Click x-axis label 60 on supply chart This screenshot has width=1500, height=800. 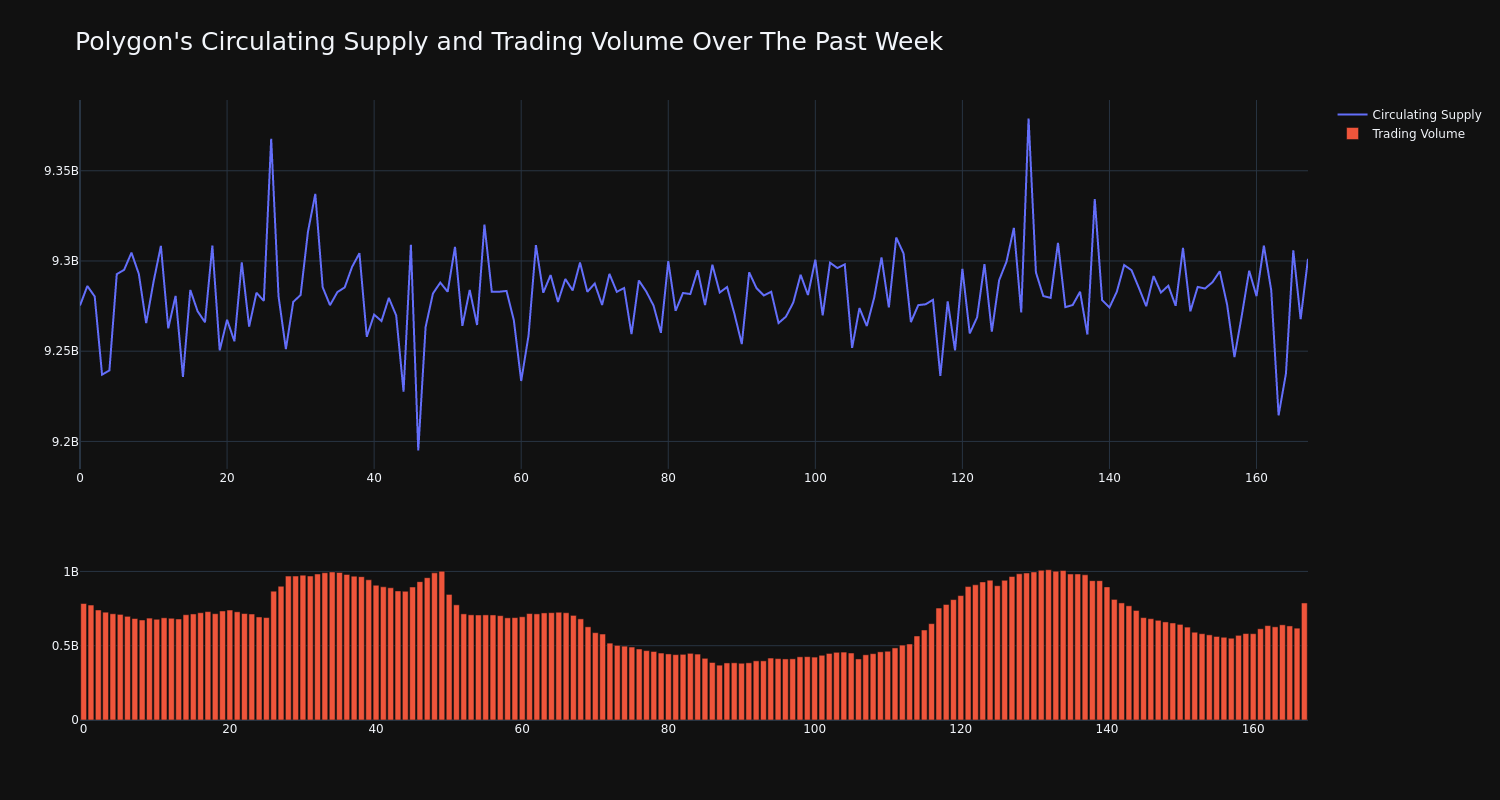[x=521, y=478]
